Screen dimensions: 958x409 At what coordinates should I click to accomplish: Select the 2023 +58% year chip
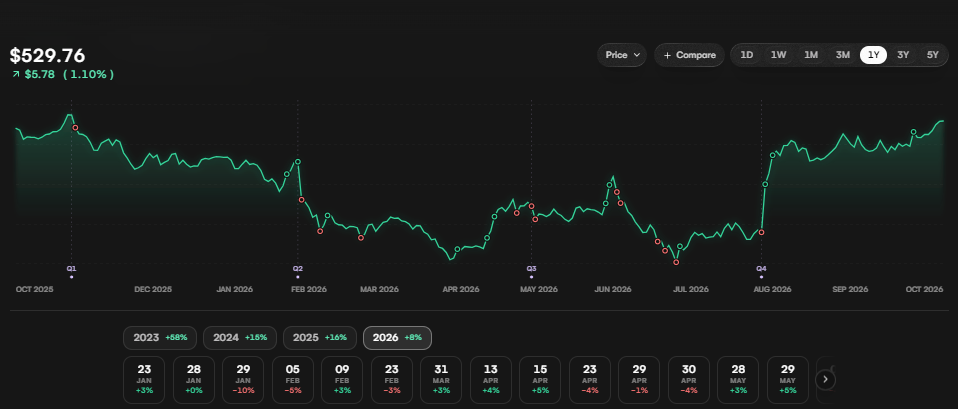tap(160, 337)
